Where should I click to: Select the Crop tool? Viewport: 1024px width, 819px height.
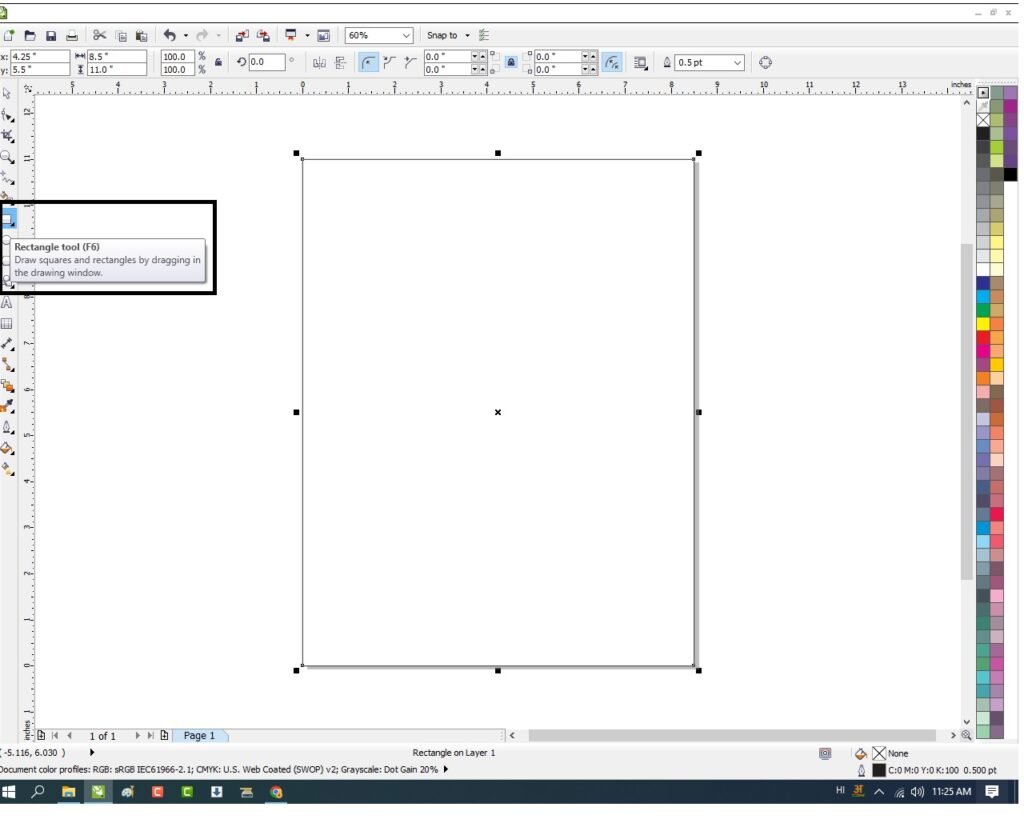pyautogui.click(x=7, y=136)
